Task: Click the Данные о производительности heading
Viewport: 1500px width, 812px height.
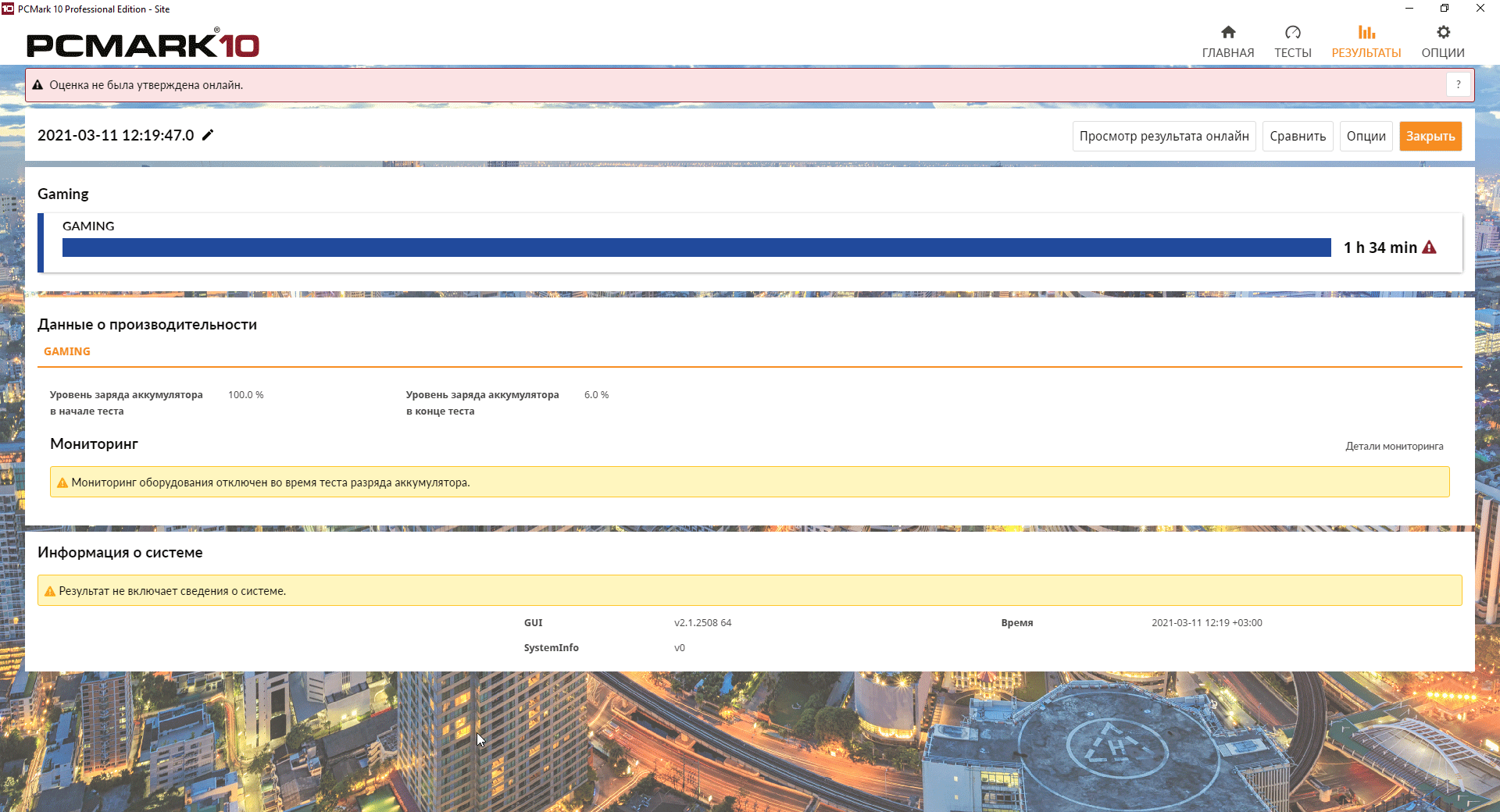Action: coord(147,325)
